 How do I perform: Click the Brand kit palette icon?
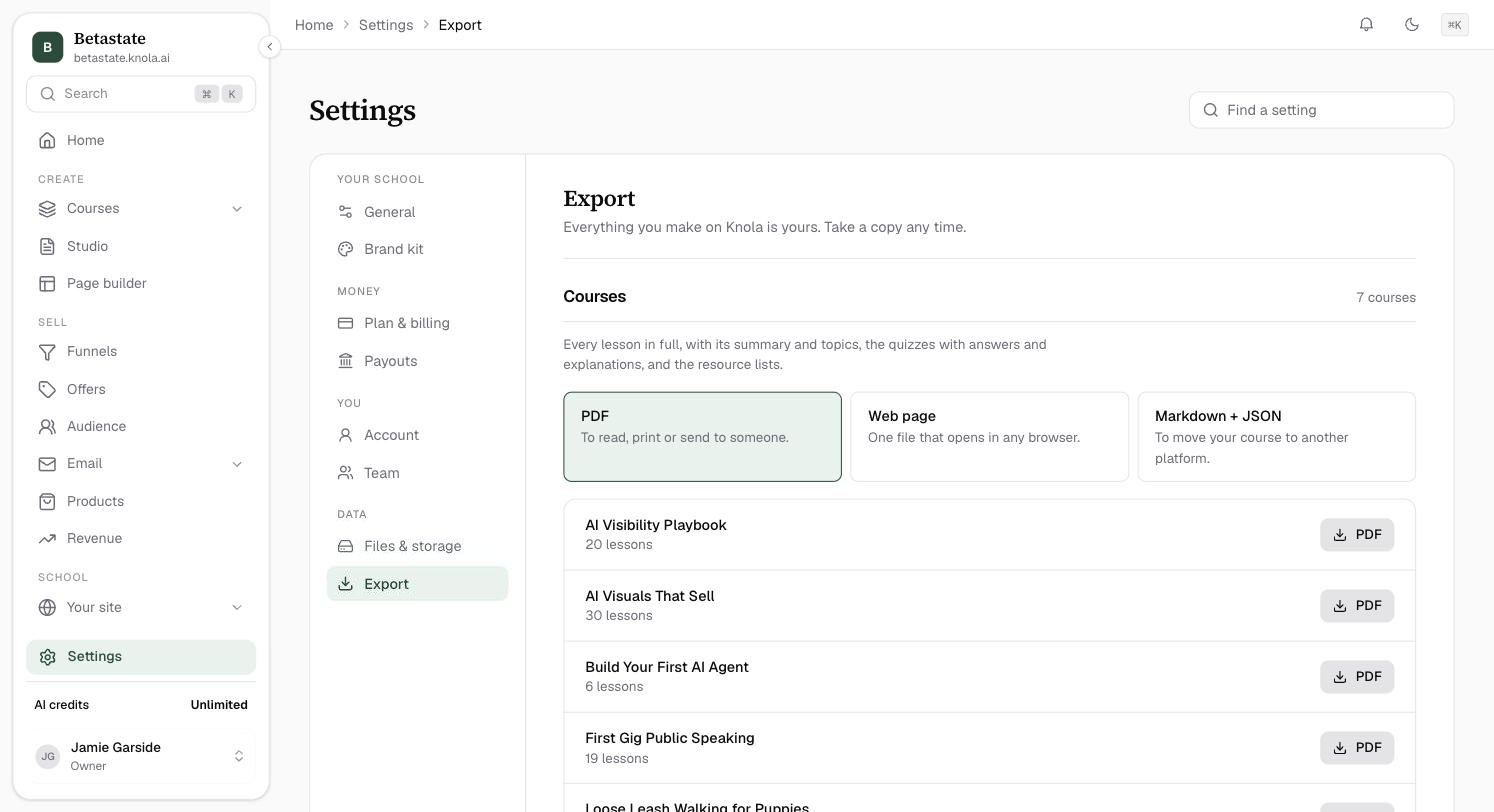tap(345, 249)
